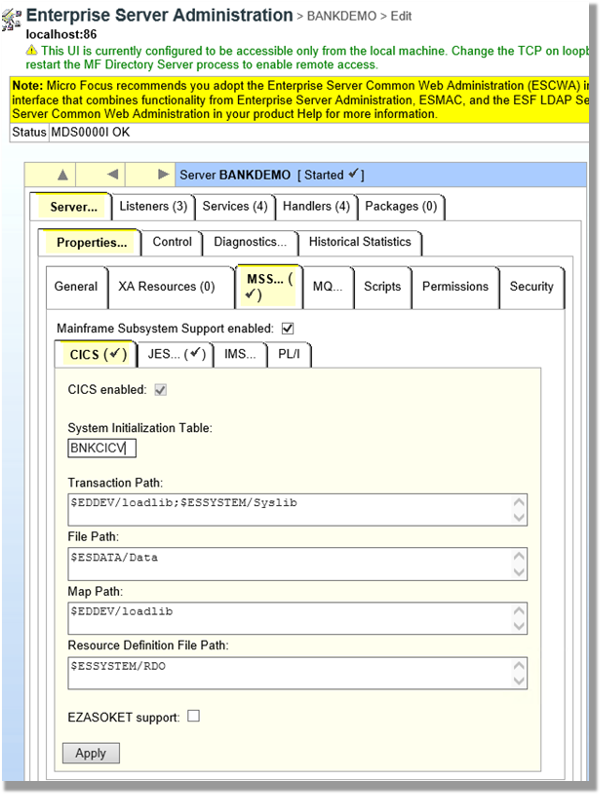Viewport: 601px width, 795px height.
Task: Click down arrow in Transaction Path scrollbar
Action: click(x=519, y=518)
